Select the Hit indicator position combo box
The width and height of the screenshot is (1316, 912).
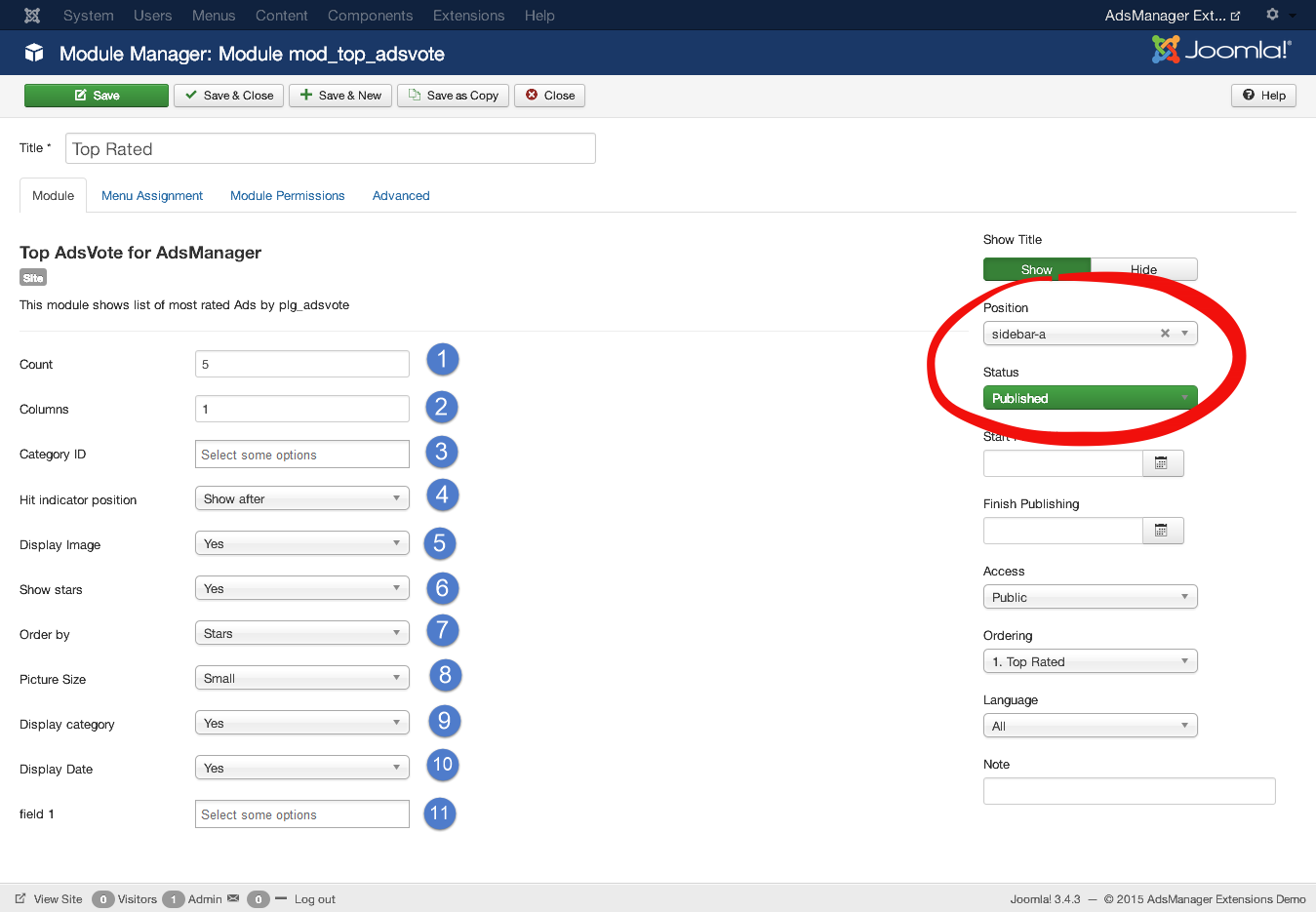(301, 497)
